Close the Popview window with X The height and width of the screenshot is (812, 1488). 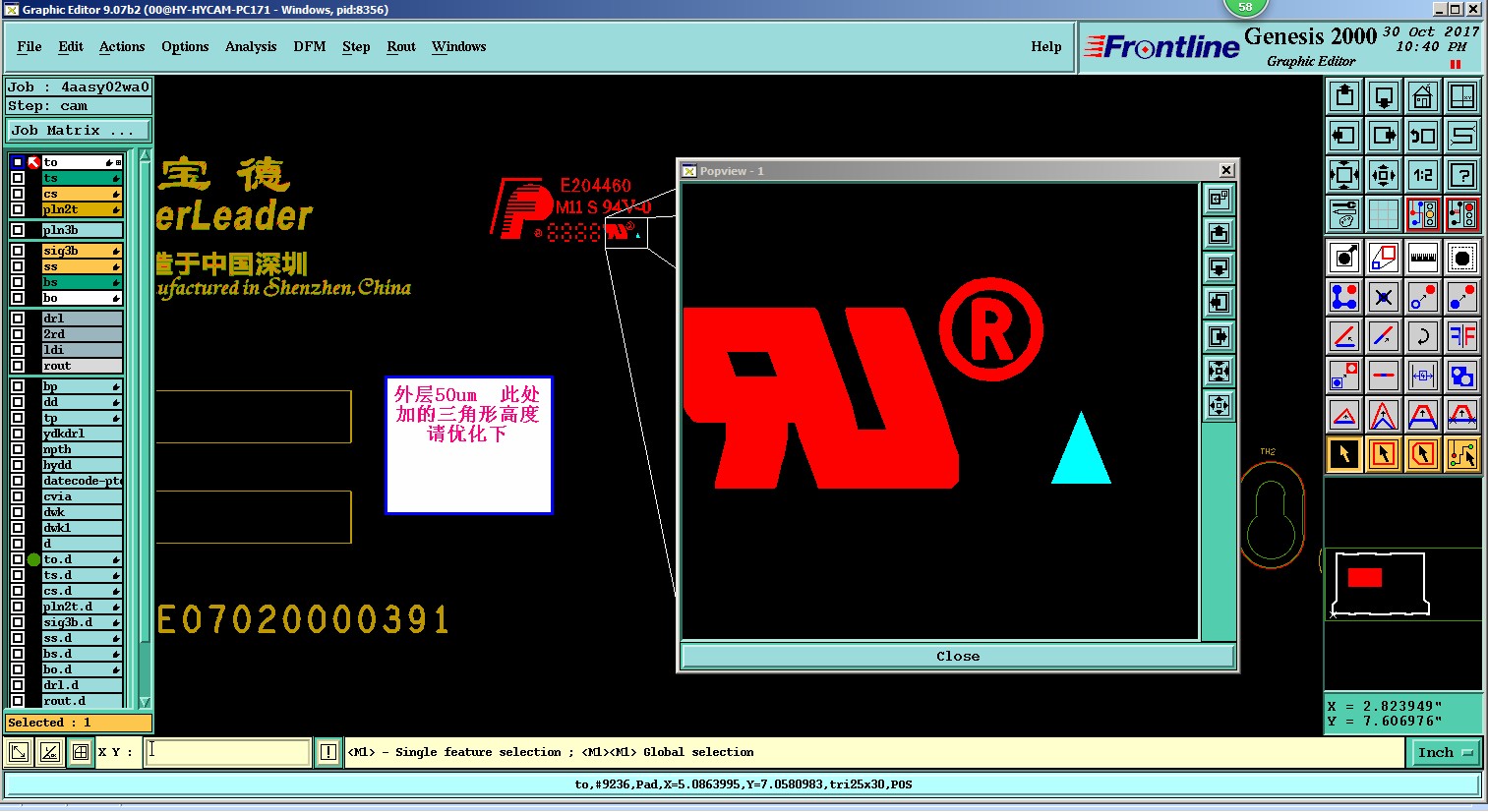coord(1226,170)
